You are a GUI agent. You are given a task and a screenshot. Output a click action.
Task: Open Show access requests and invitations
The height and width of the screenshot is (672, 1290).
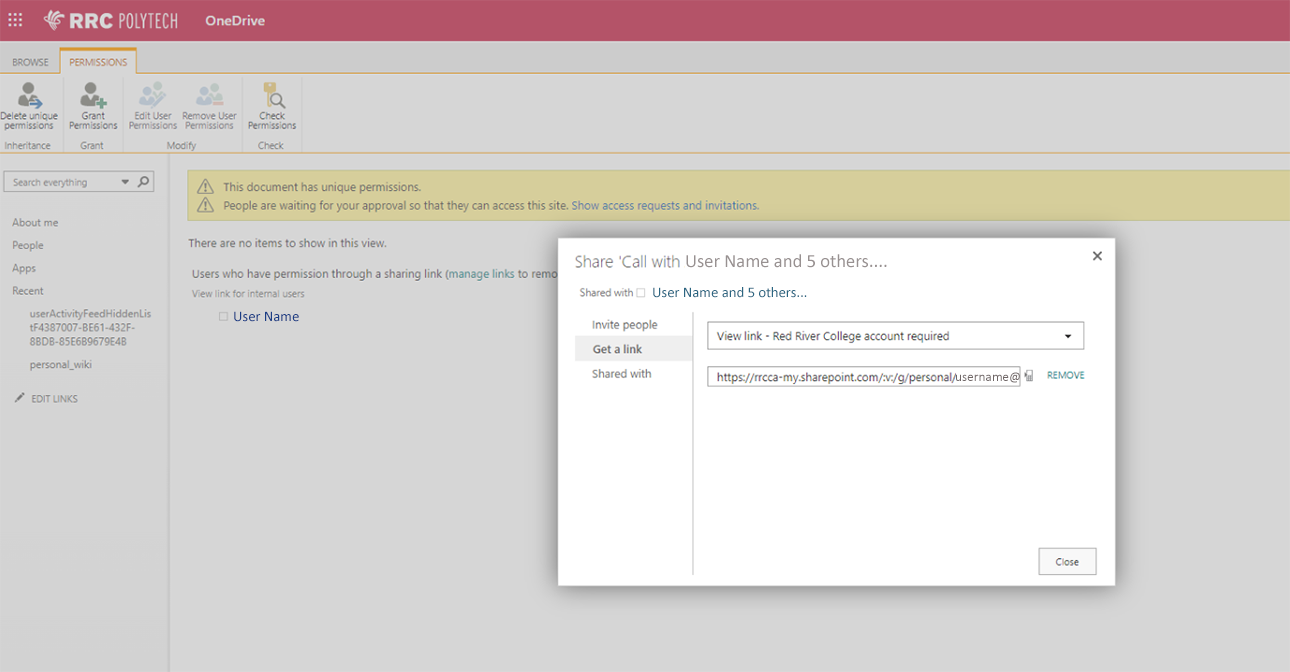663,205
